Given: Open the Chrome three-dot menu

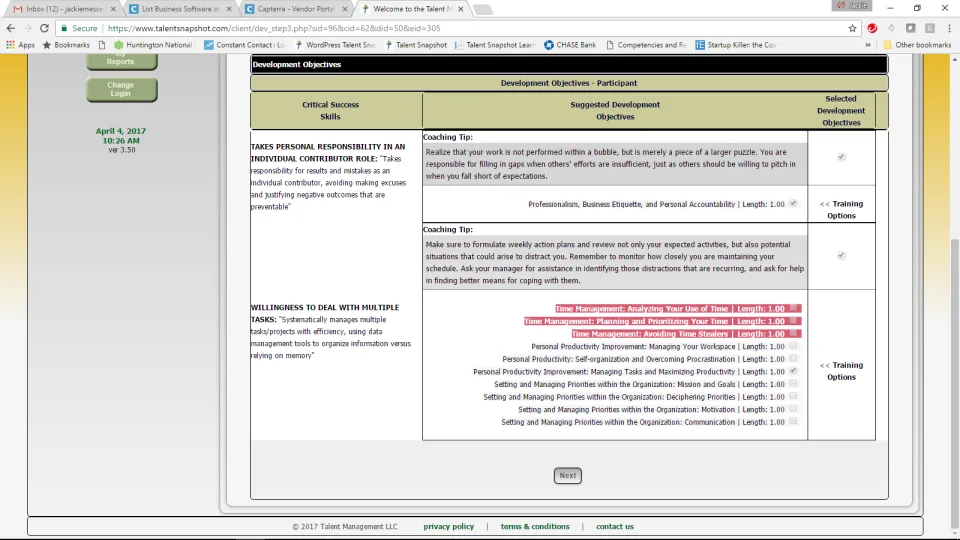Looking at the screenshot, I should (x=949, y=28).
